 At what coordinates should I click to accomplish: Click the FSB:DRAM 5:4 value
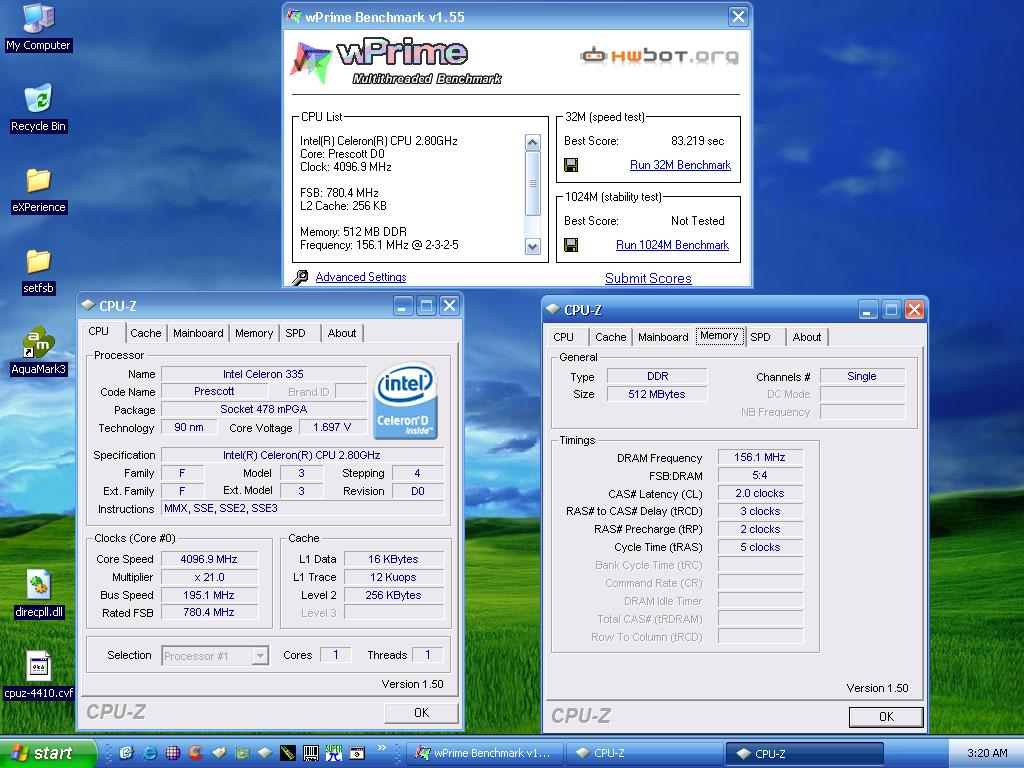(760, 475)
